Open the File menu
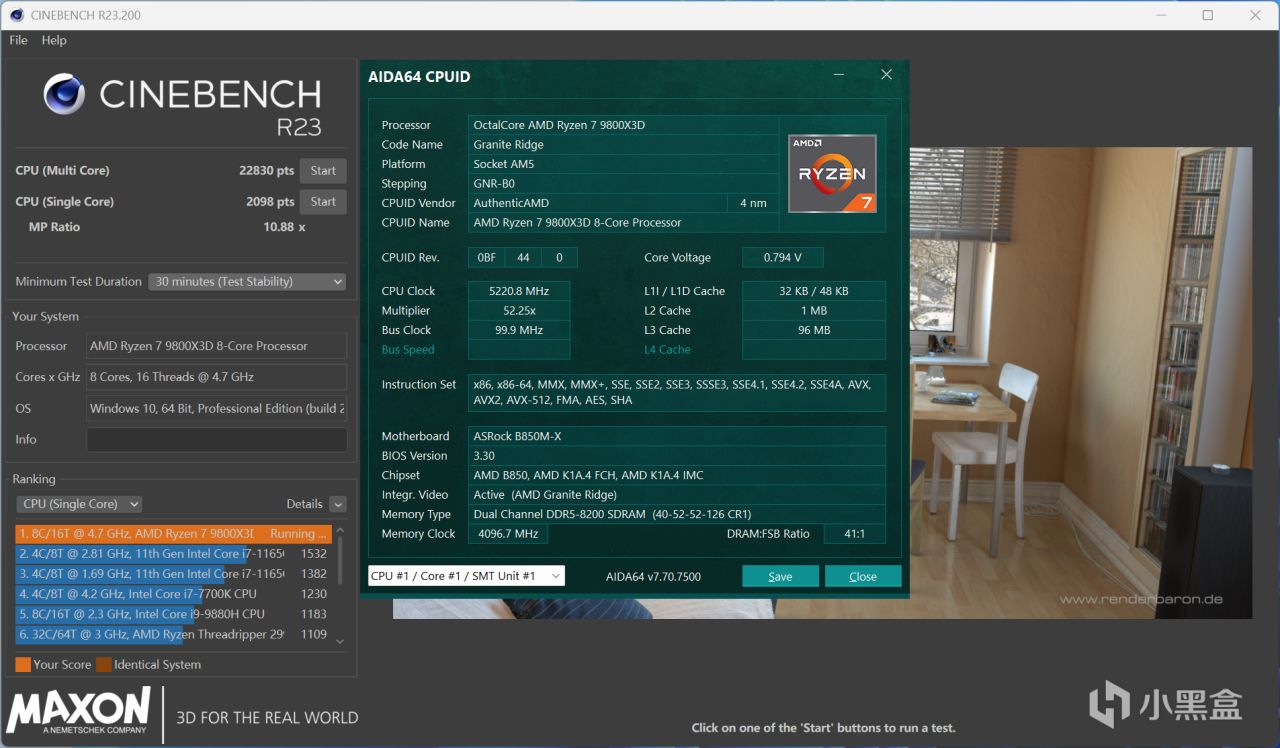This screenshot has height=748, width=1280. (18, 40)
